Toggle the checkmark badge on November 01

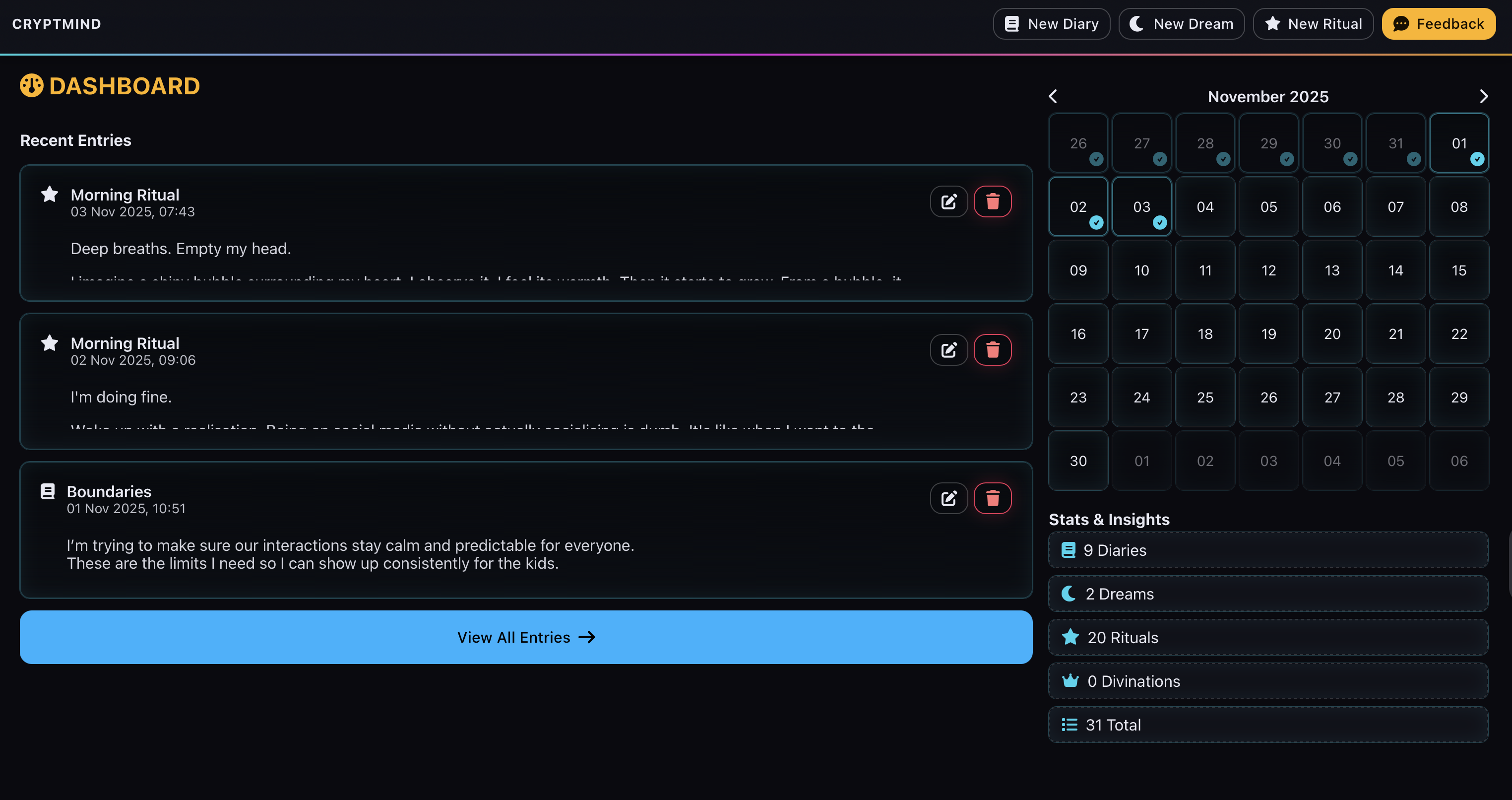pyautogui.click(x=1477, y=159)
